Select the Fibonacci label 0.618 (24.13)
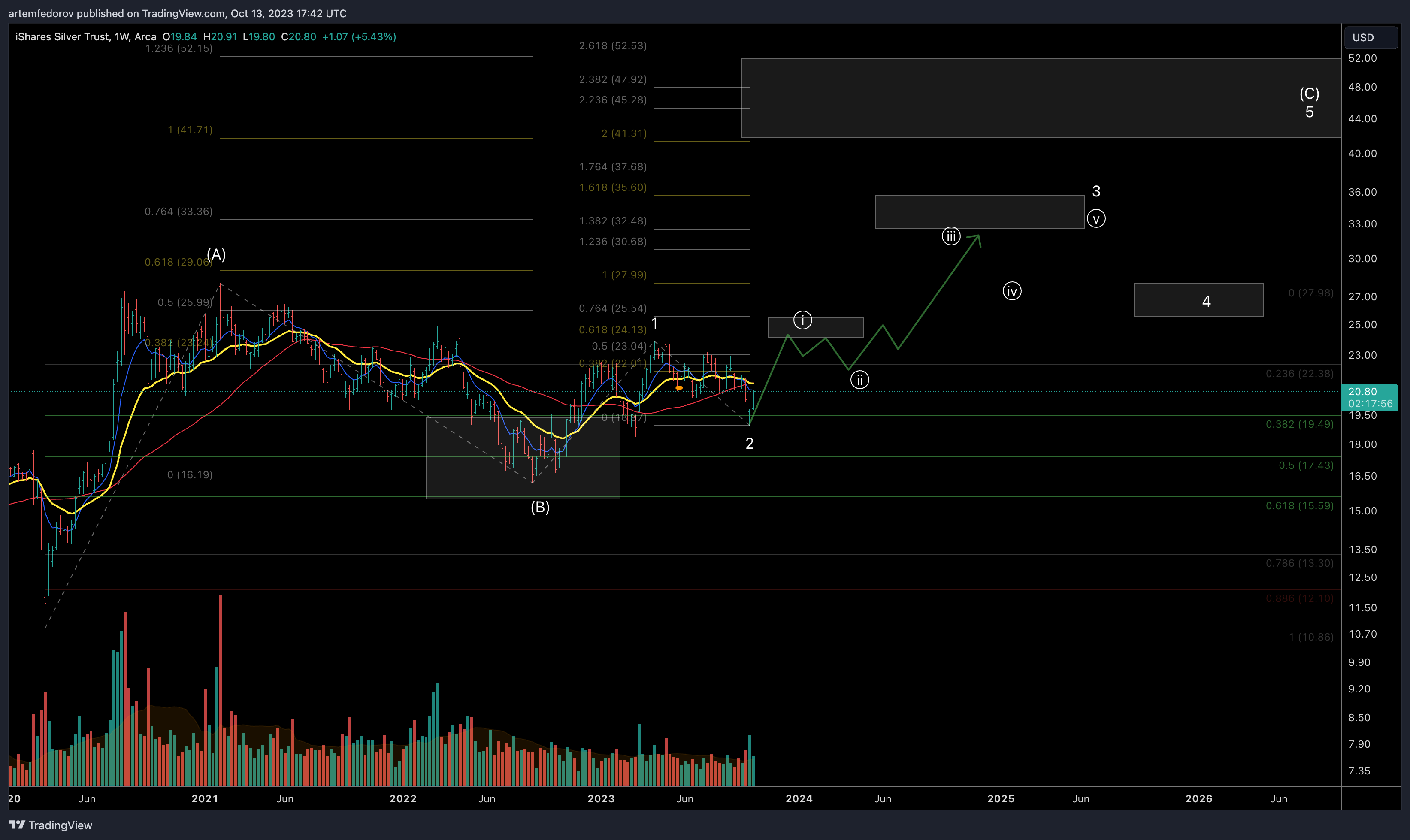The width and height of the screenshot is (1410, 840). point(612,329)
